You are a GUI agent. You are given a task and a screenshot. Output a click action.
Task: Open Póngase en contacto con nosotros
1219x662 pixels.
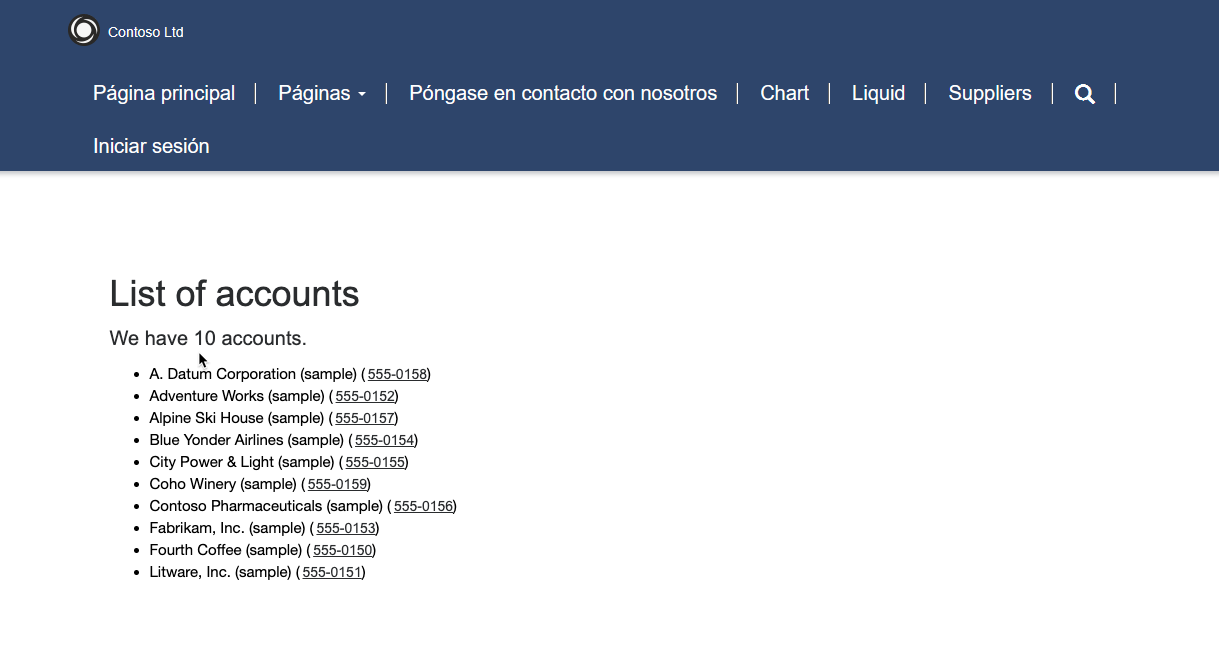563,93
